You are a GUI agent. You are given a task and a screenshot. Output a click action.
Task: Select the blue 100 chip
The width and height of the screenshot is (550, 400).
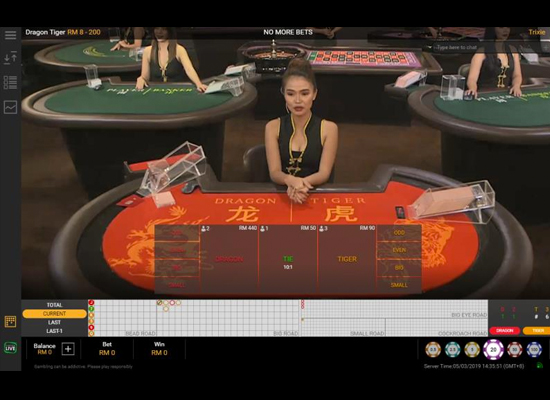pos(534,350)
